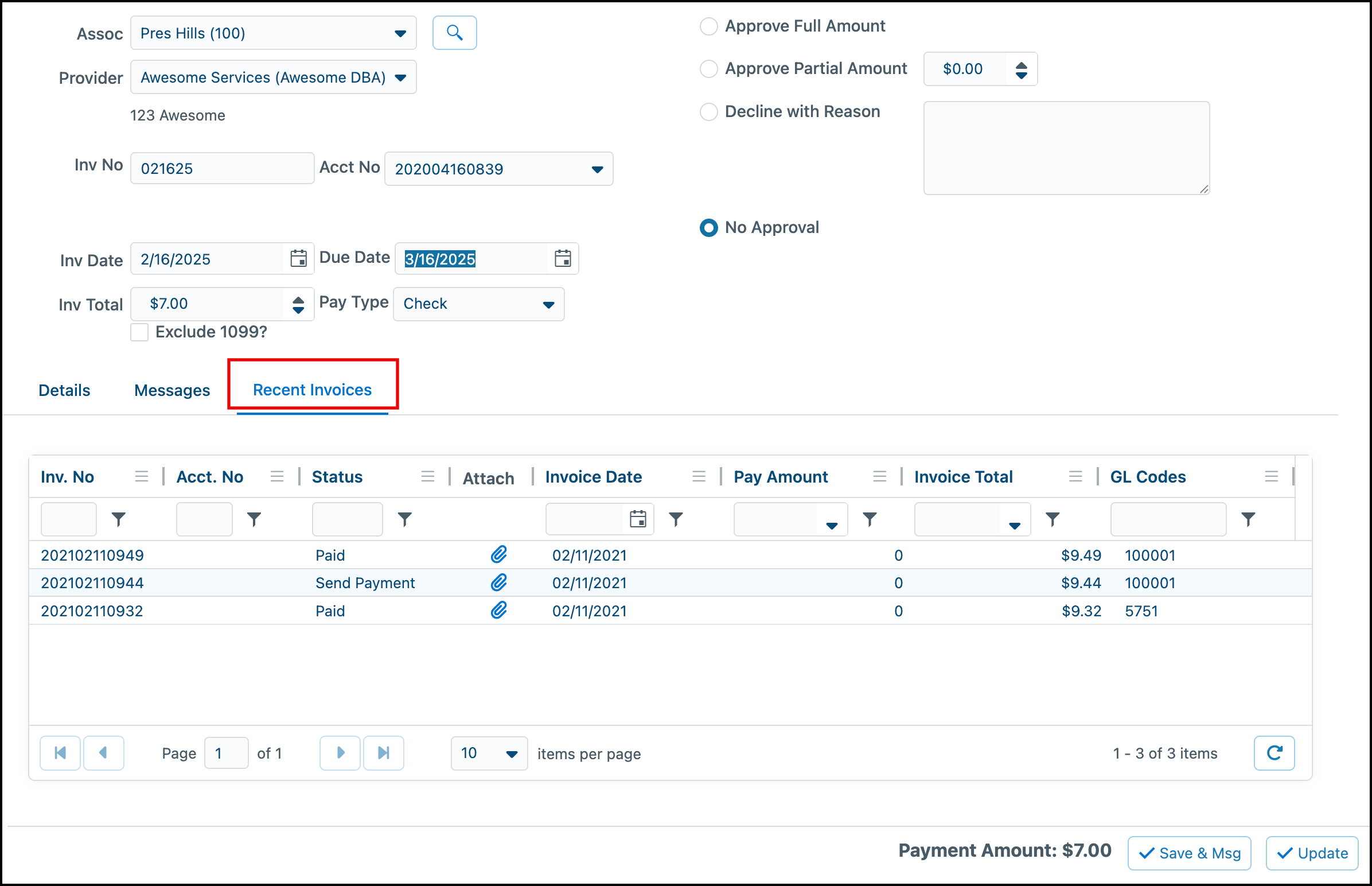The height and width of the screenshot is (886, 1372).
Task: Check the Exclude 1099 checkbox
Action: 139,332
